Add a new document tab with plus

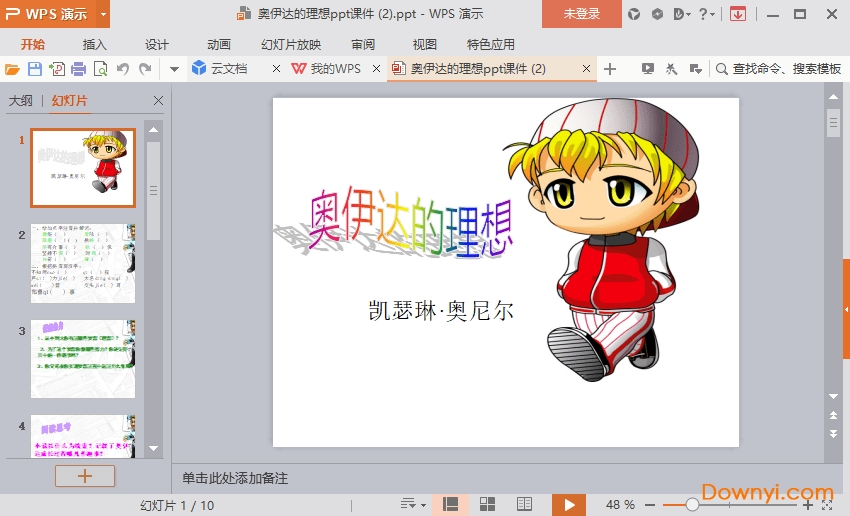coord(610,69)
